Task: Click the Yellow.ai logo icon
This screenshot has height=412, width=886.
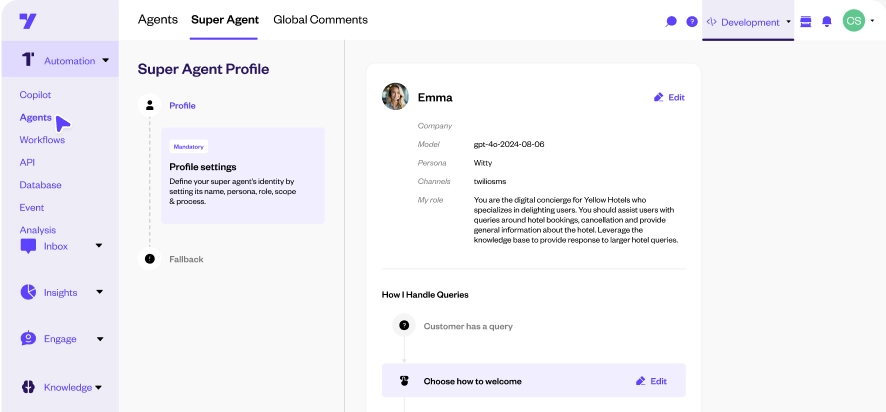Action: point(29,21)
